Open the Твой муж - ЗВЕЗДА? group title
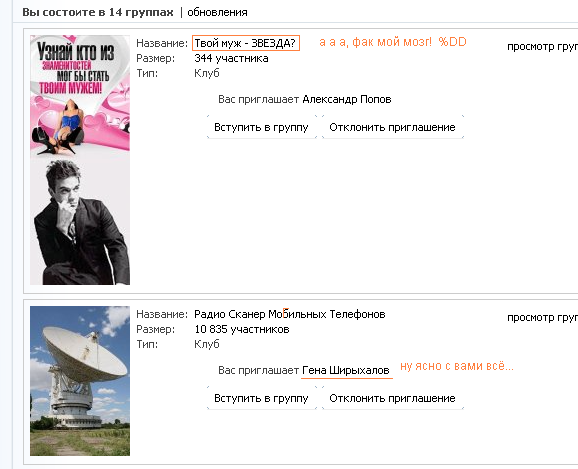The width and height of the screenshot is (578, 469). 245,43
